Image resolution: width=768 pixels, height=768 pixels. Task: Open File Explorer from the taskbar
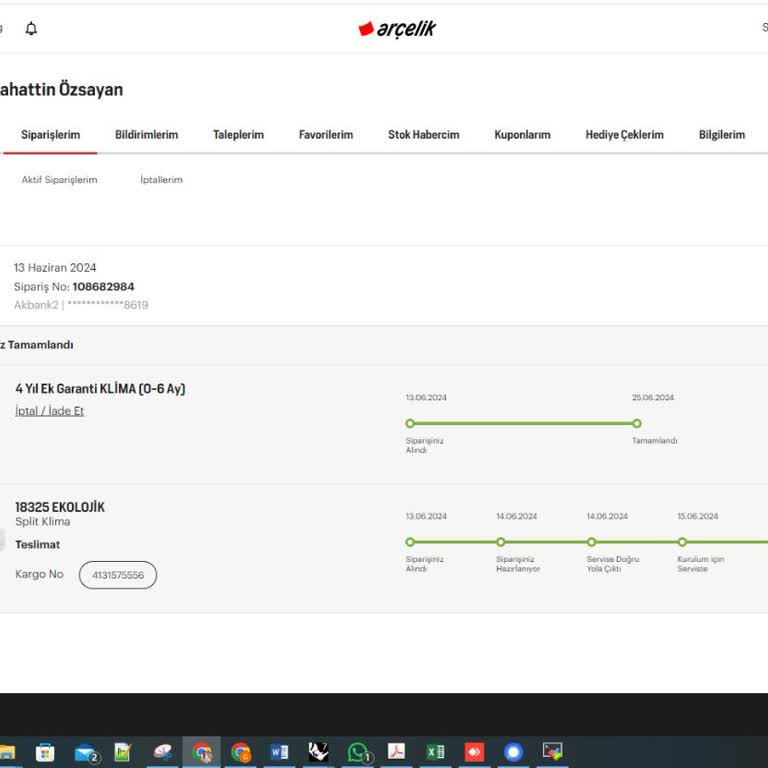(8, 752)
